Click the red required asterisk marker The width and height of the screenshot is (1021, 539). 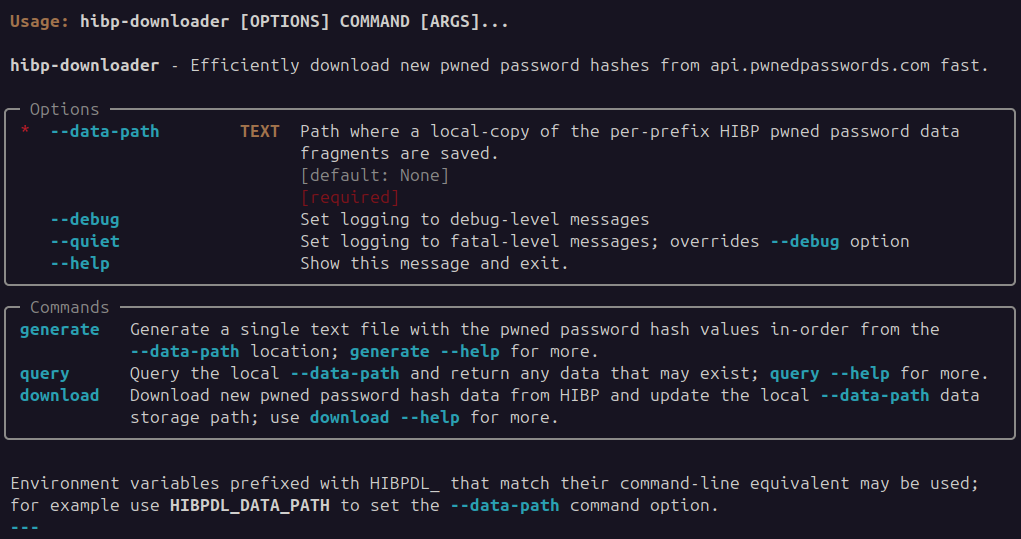click(x=25, y=131)
